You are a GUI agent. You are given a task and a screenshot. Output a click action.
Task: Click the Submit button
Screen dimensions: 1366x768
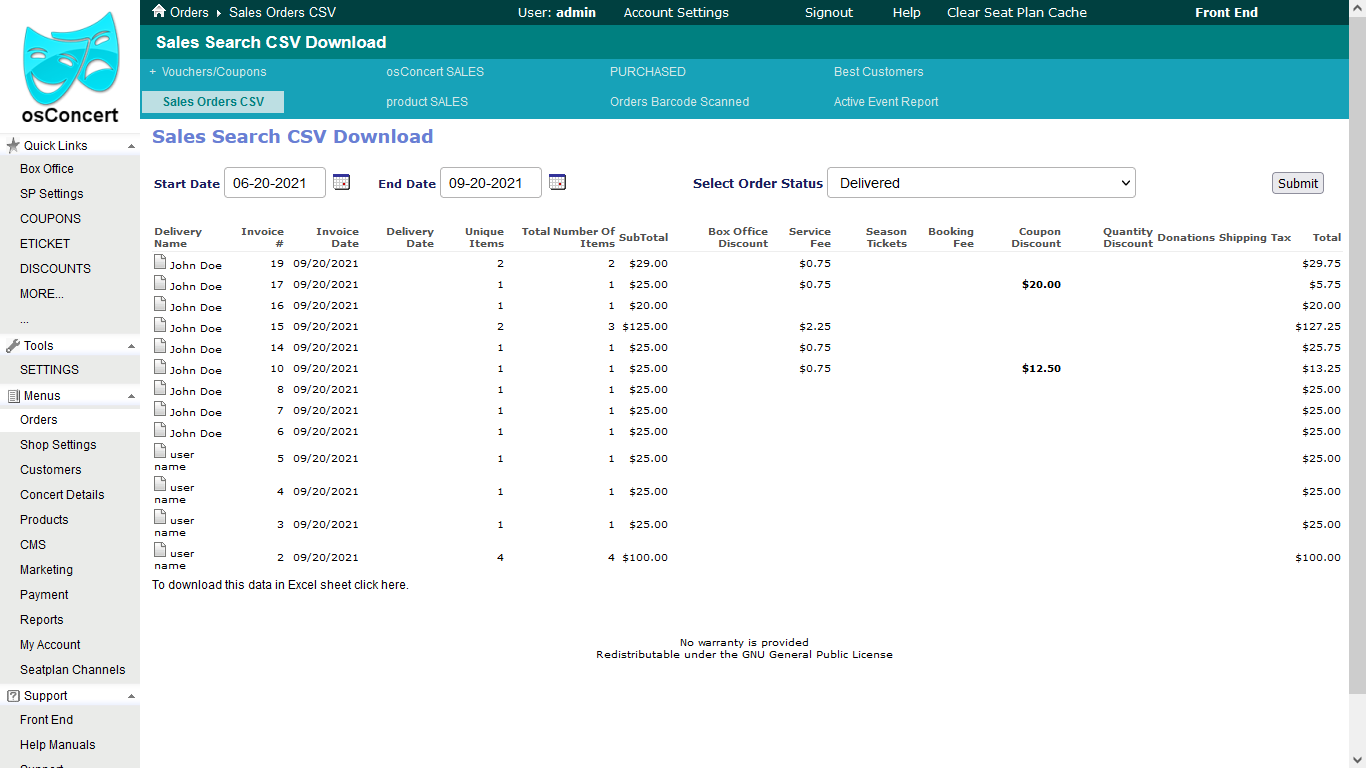(1297, 182)
